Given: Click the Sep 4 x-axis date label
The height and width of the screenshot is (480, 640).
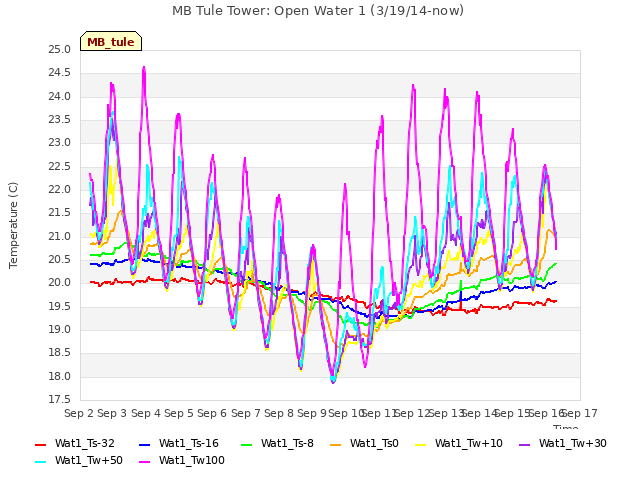Looking at the screenshot, I should (x=146, y=414).
